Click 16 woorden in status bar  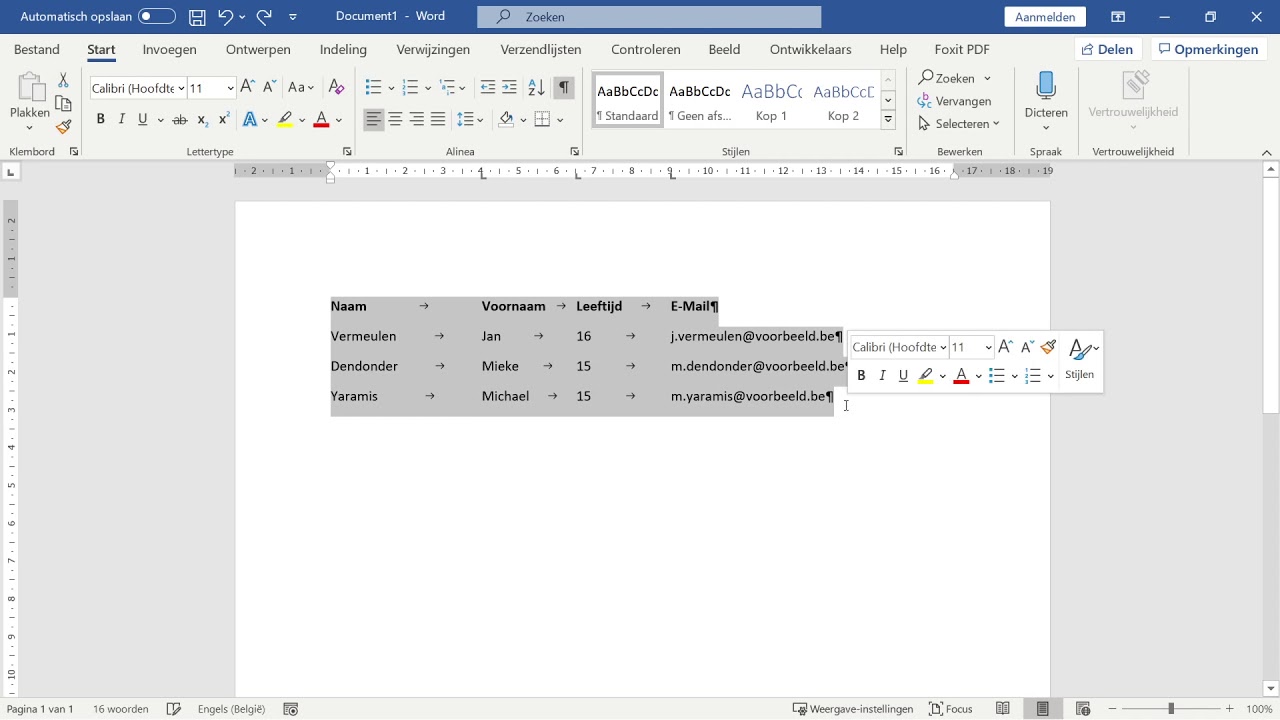[121, 709]
